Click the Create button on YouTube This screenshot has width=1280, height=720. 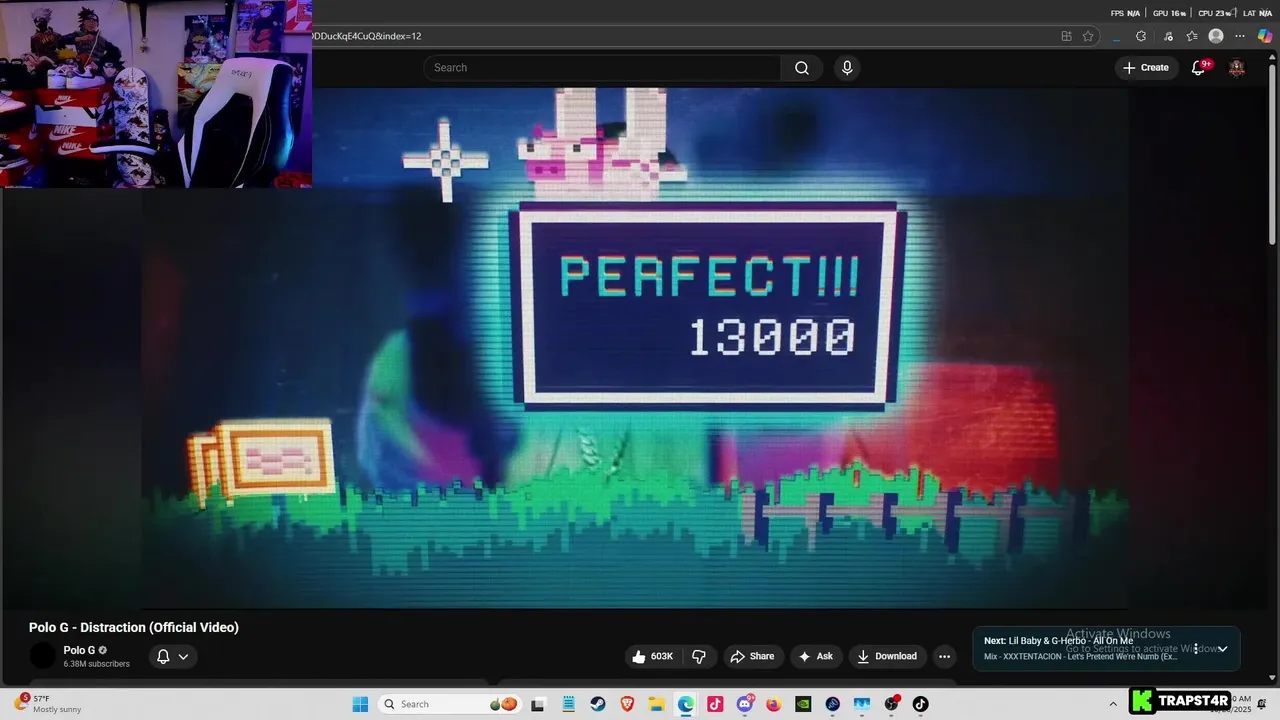coord(1146,68)
